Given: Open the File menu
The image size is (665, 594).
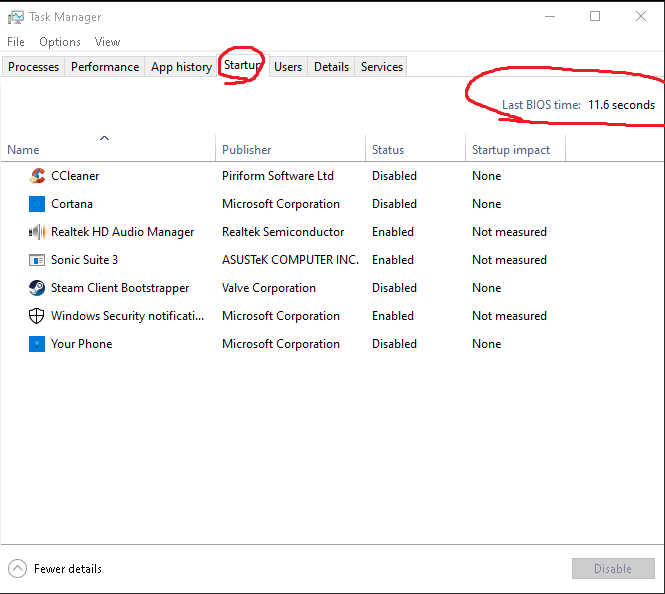Looking at the screenshot, I should (x=16, y=42).
